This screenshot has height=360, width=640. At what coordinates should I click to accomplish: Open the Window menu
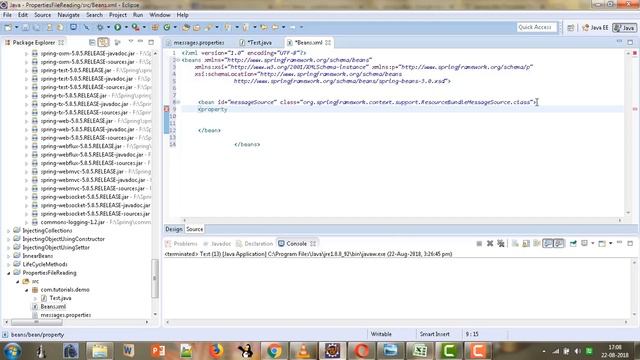pos(160,15)
